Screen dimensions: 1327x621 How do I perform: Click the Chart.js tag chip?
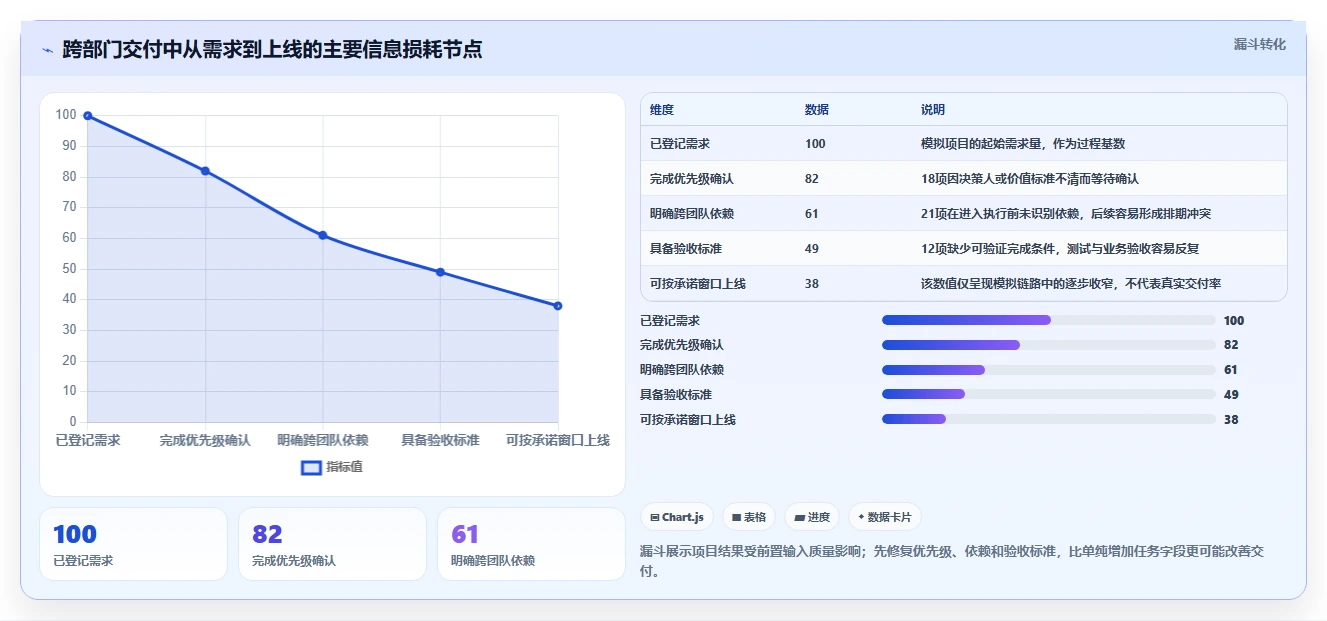pyautogui.click(x=677, y=517)
